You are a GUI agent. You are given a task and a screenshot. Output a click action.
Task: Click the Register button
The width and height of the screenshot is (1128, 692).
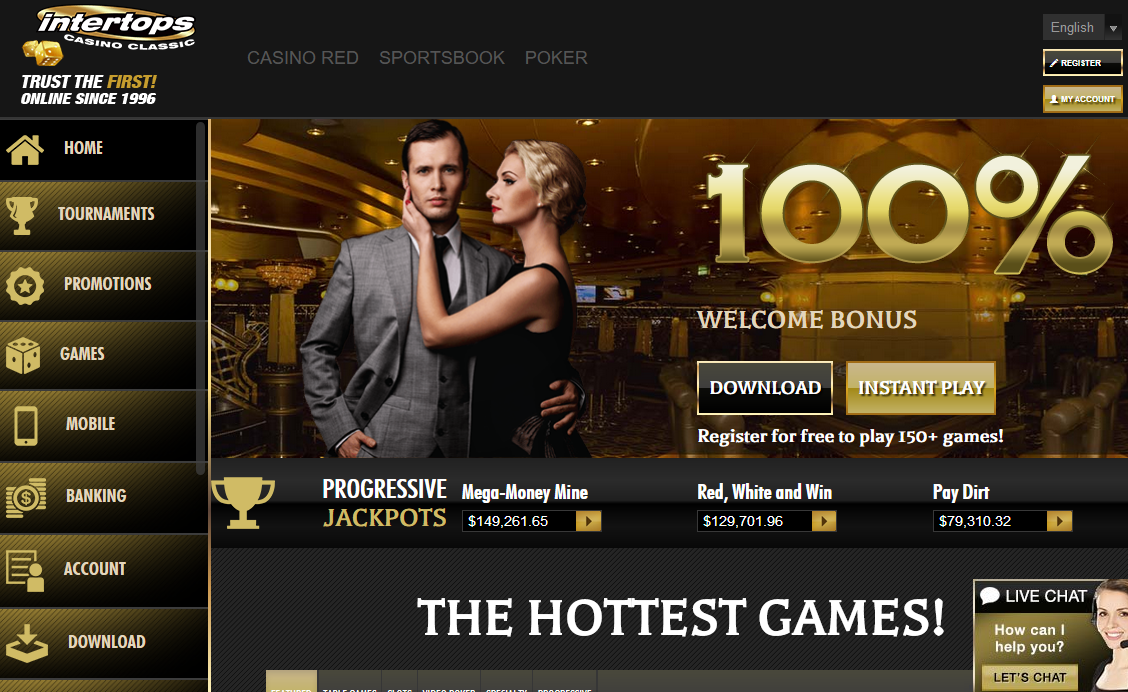click(1083, 63)
